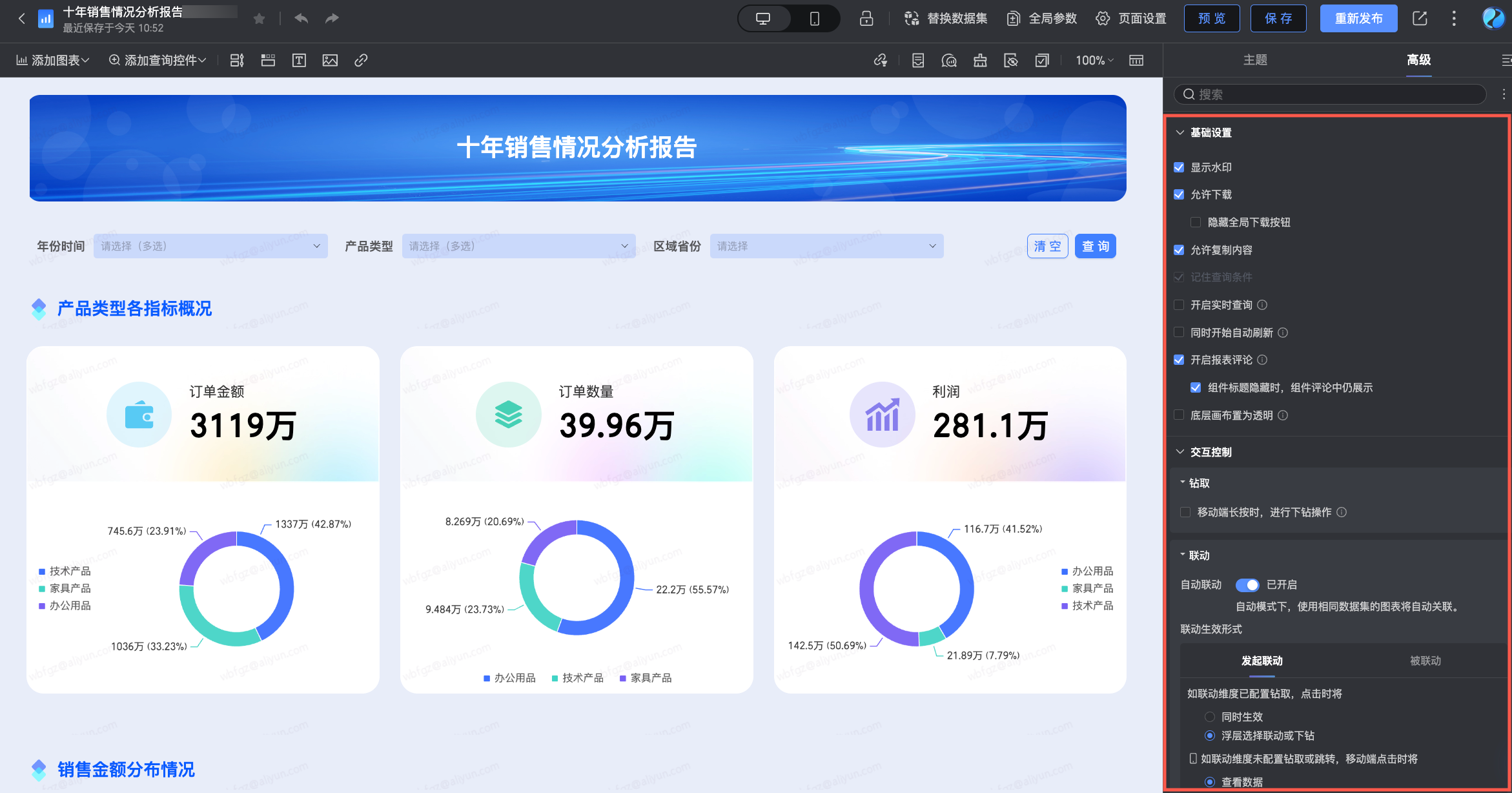Select the 同时生效 radio option
1512x793 pixels.
[1210, 717]
